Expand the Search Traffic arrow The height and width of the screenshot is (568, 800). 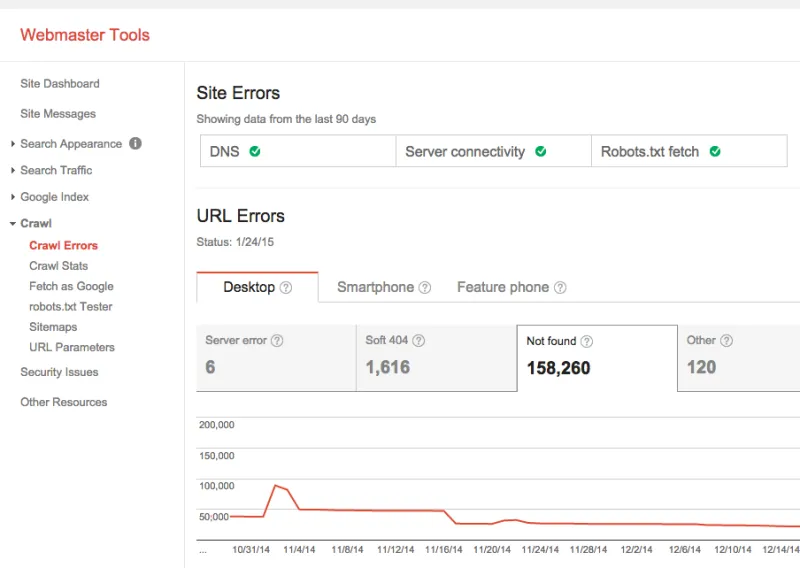13,170
